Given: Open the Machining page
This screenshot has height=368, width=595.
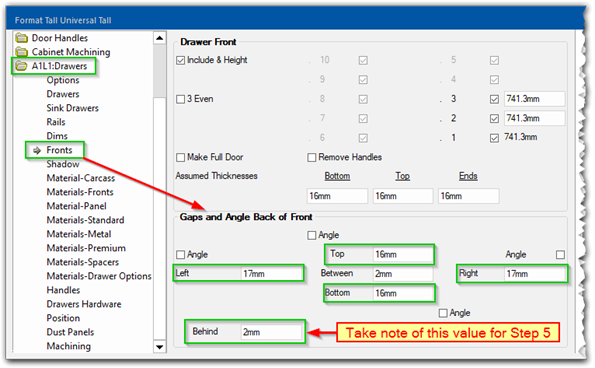Looking at the screenshot, I should click(69, 346).
